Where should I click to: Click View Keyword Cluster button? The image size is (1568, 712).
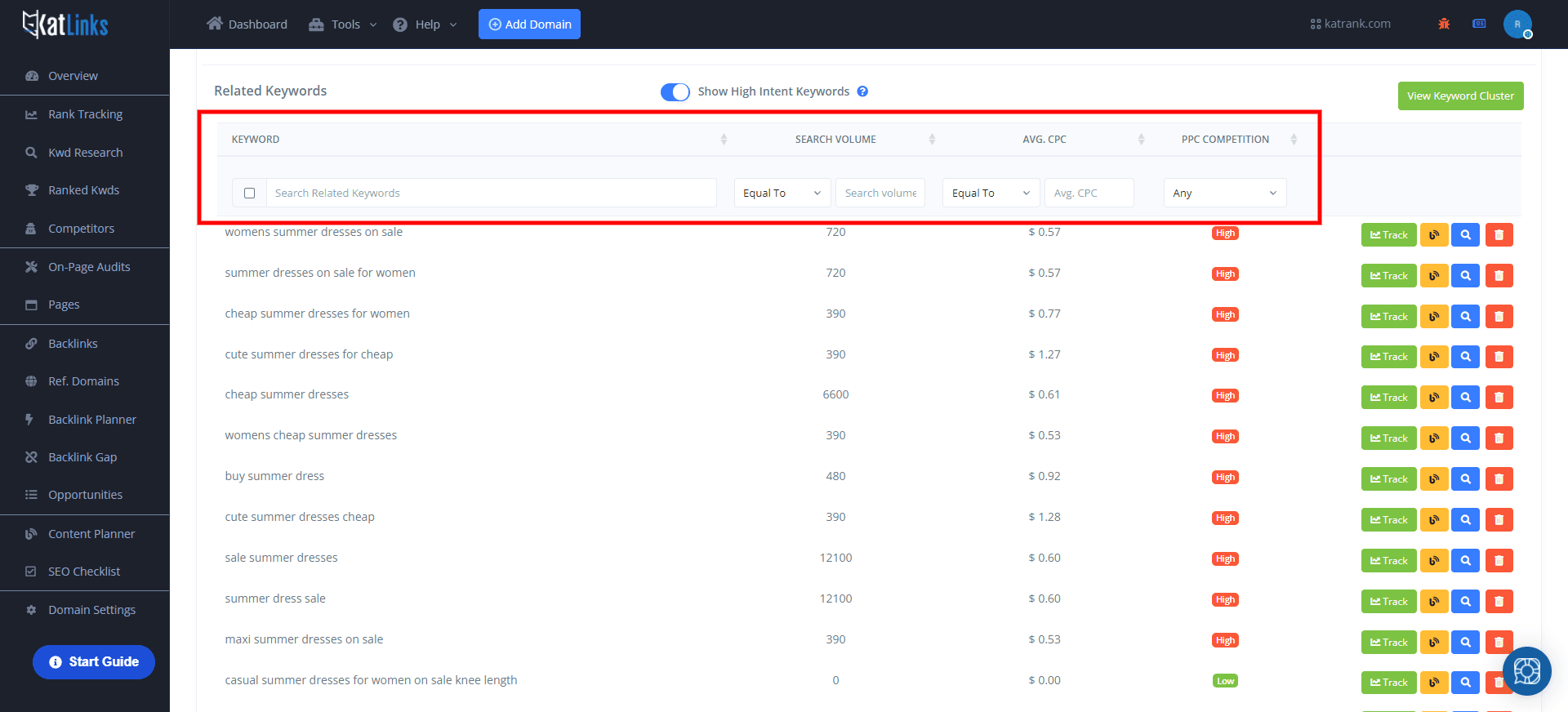1460,96
